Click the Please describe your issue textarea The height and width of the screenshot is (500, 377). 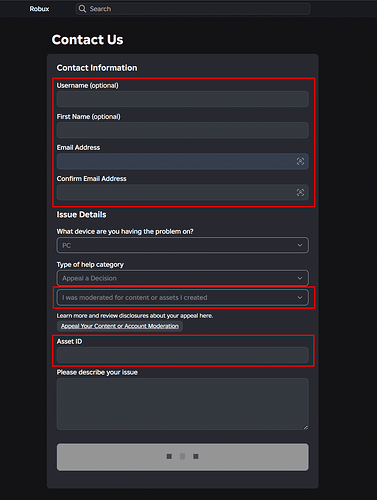pos(183,404)
